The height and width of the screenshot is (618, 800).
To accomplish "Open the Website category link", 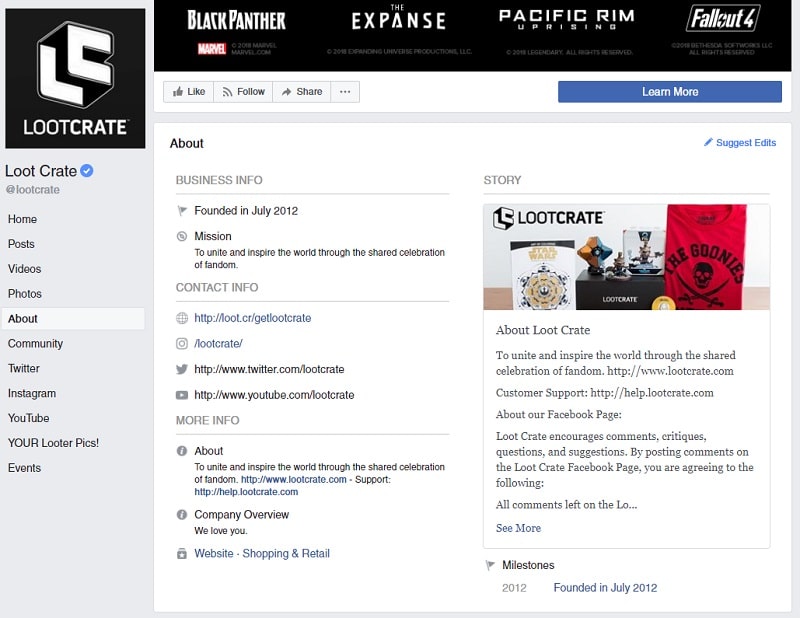I will click(x=214, y=553).
